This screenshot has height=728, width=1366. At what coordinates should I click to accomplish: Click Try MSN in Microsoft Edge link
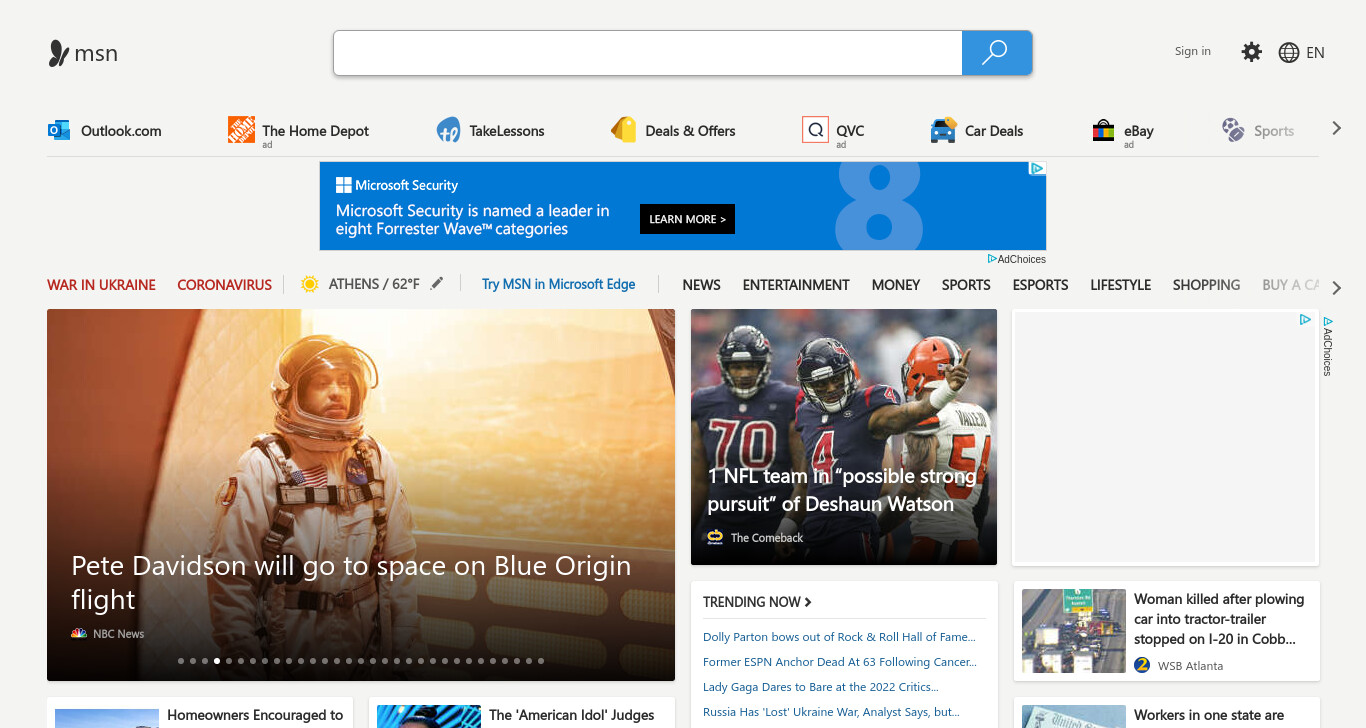pos(558,284)
